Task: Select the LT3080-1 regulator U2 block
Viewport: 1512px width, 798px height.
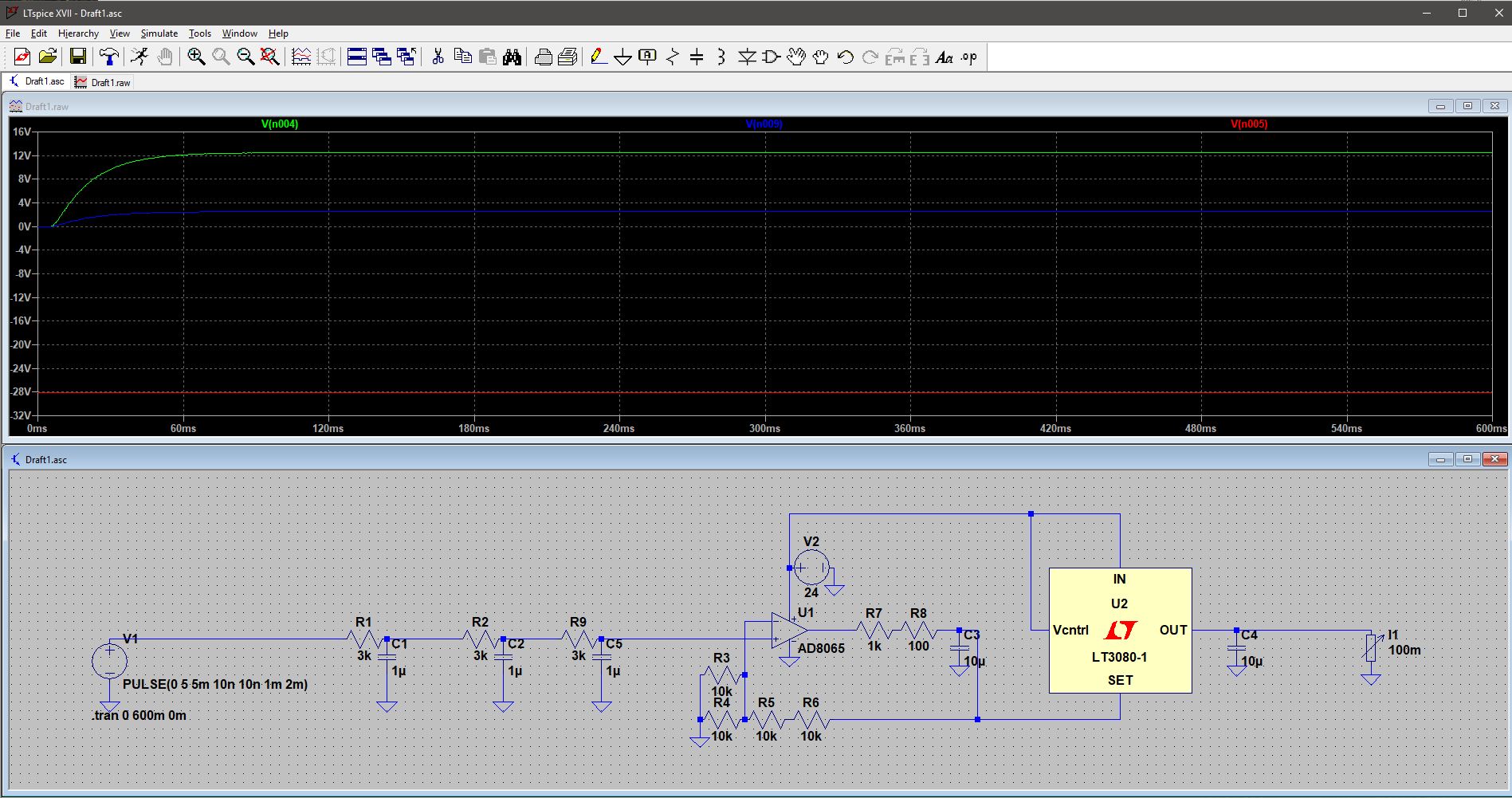Action: [1120, 630]
